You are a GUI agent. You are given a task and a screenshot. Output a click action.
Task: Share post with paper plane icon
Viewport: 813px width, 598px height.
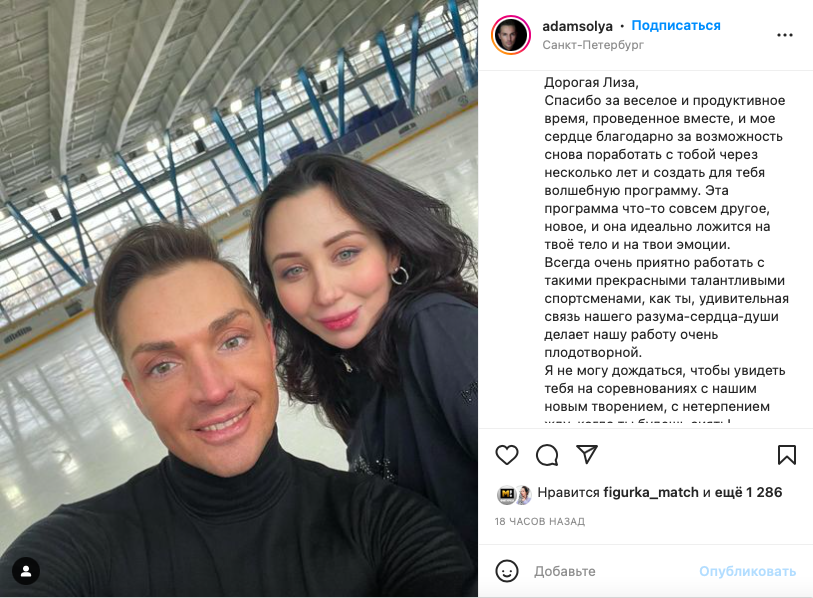click(x=587, y=454)
